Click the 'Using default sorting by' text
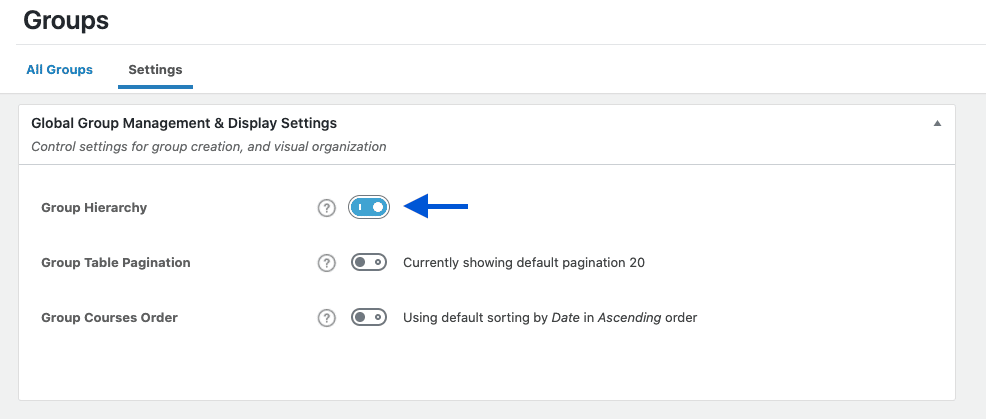 pyautogui.click(x=475, y=318)
